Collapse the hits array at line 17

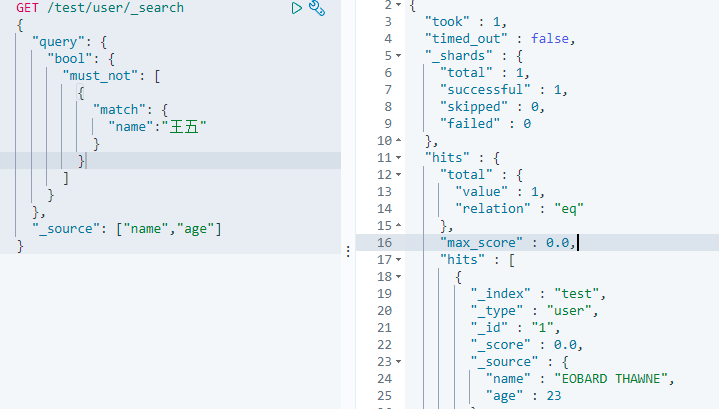point(400,259)
